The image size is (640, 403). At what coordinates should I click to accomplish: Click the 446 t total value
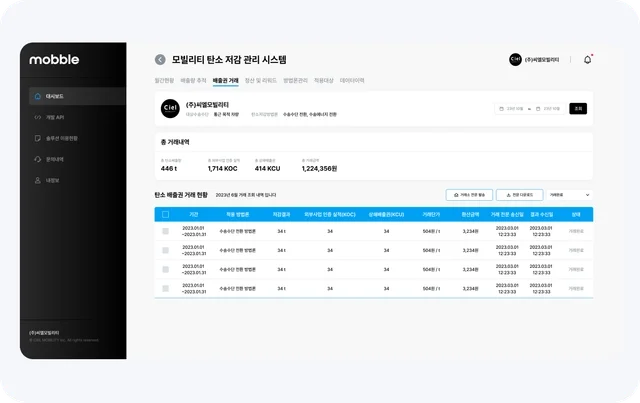pyautogui.click(x=169, y=168)
